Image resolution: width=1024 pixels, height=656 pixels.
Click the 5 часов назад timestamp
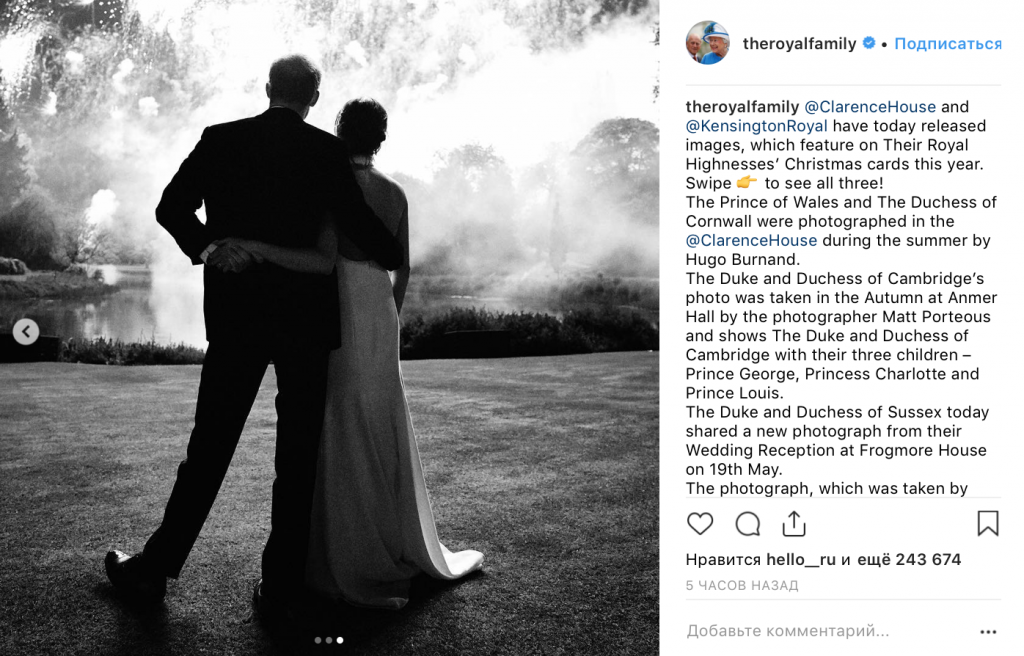(742, 585)
